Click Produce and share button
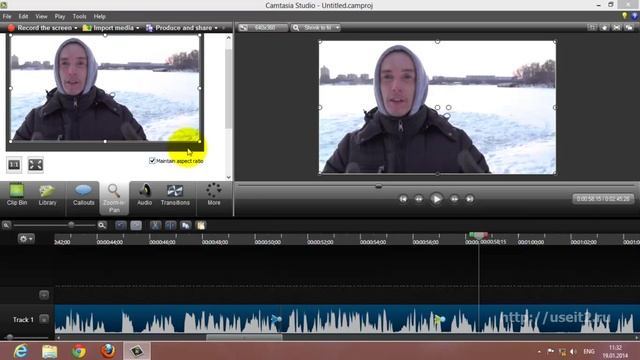The width and height of the screenshot is (640, 360). click(x=179, y=28)
